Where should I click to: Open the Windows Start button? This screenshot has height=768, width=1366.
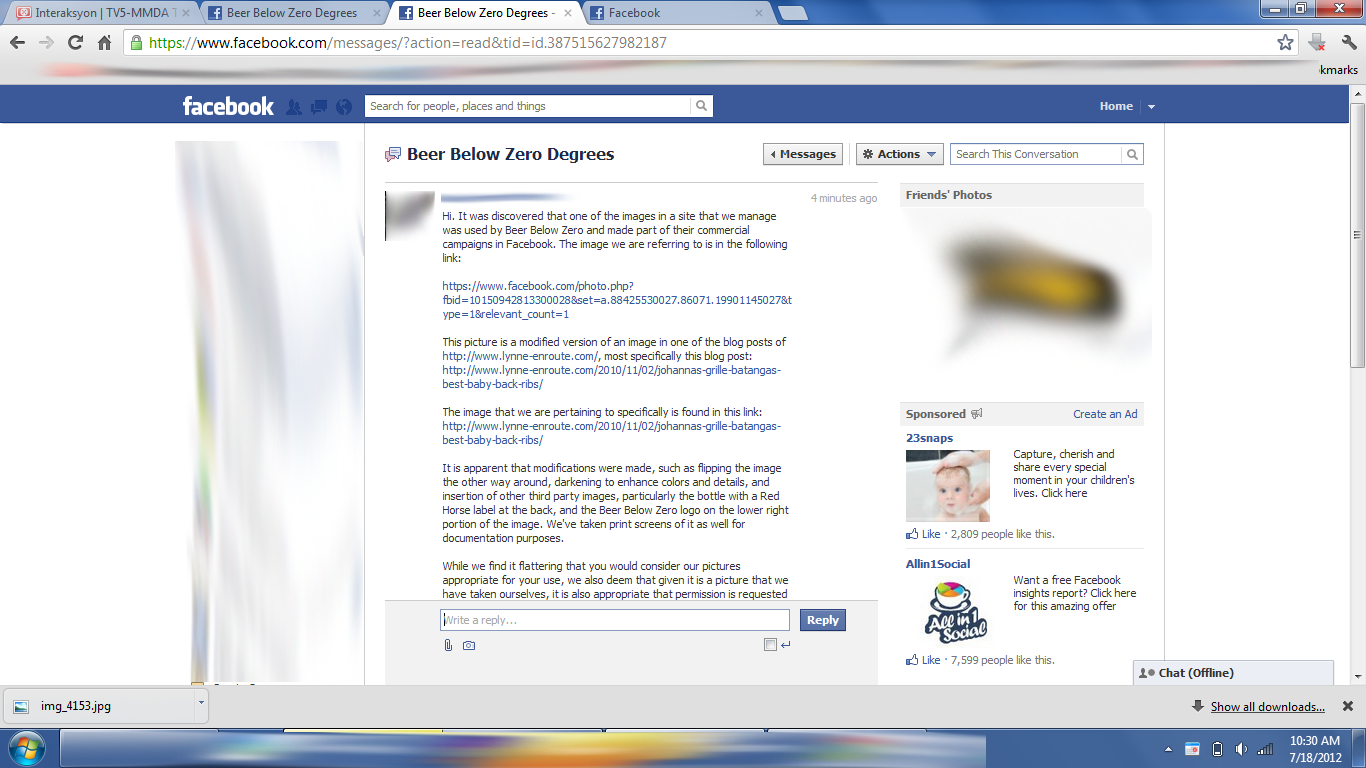[25, 749]
